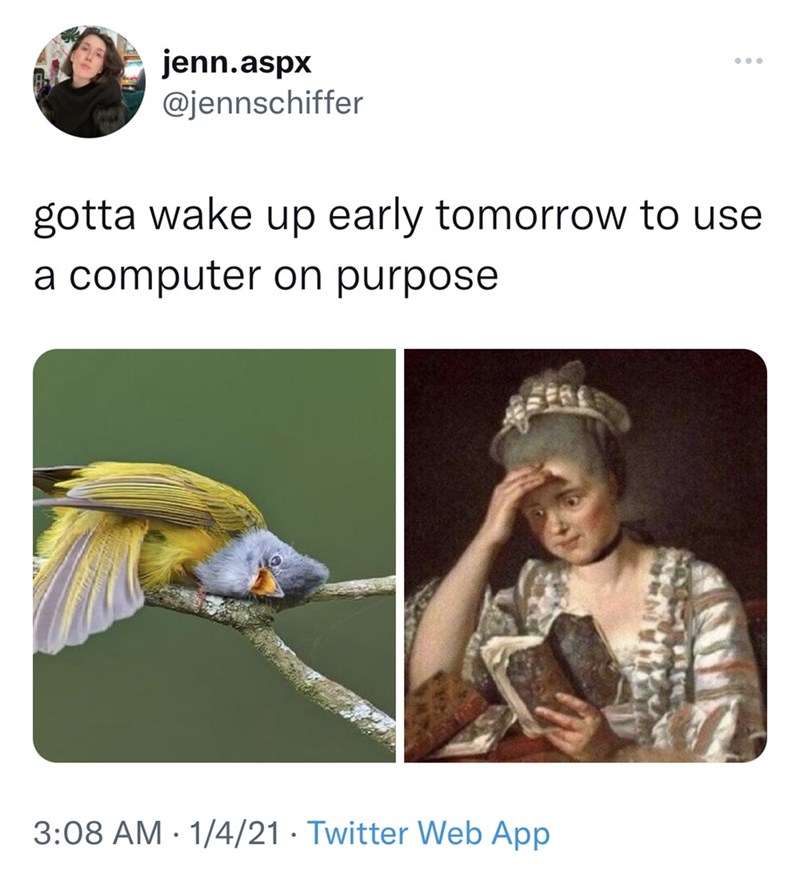
Task: Open the yellow bird photo
Action: (x=214, y=555)
